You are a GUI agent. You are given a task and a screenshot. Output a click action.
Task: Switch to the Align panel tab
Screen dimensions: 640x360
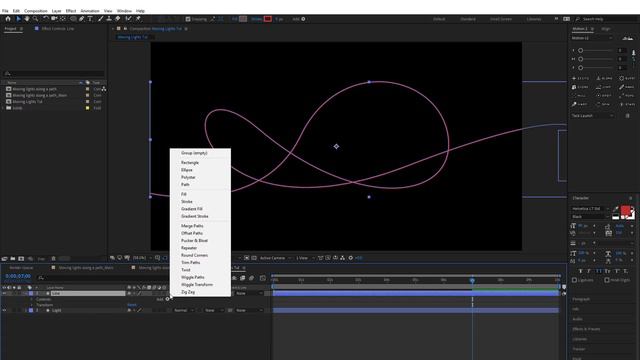606,29
